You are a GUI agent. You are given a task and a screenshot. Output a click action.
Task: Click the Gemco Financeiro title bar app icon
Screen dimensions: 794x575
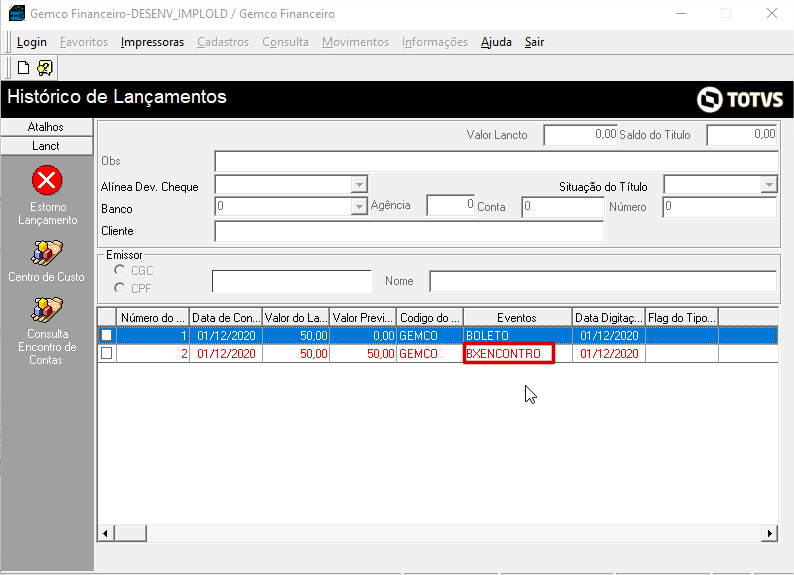(x=16, y=13)
